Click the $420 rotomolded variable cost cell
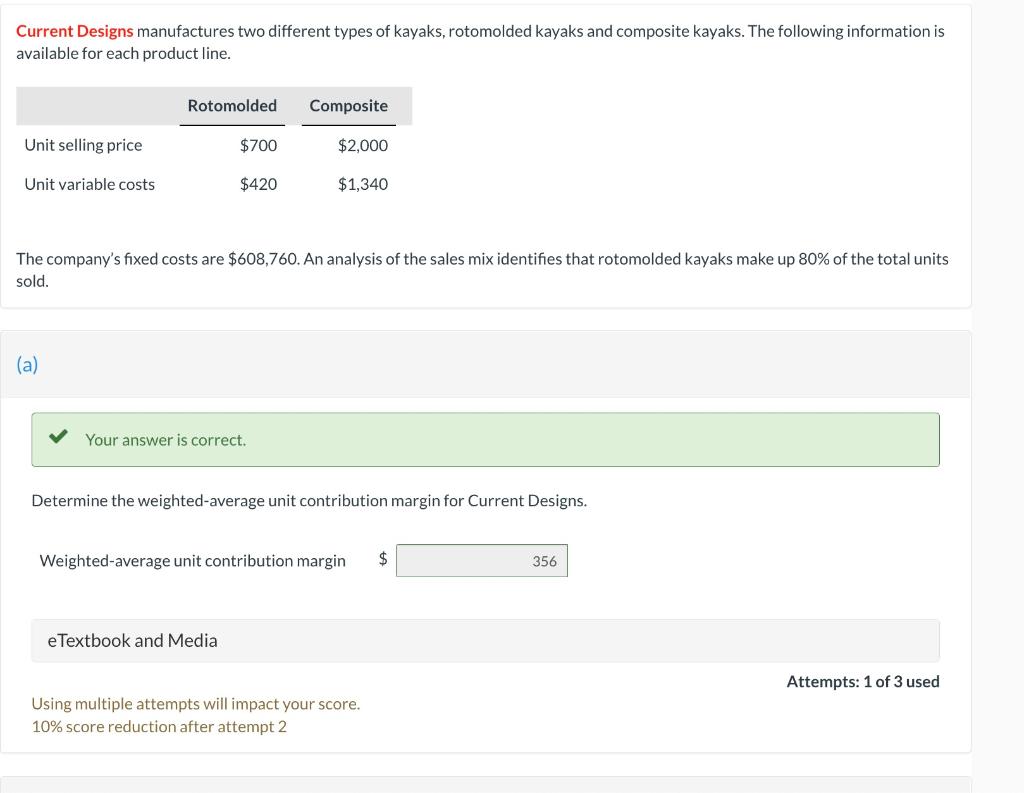This screenshot has width=1024, height=793. coord(258,184)
